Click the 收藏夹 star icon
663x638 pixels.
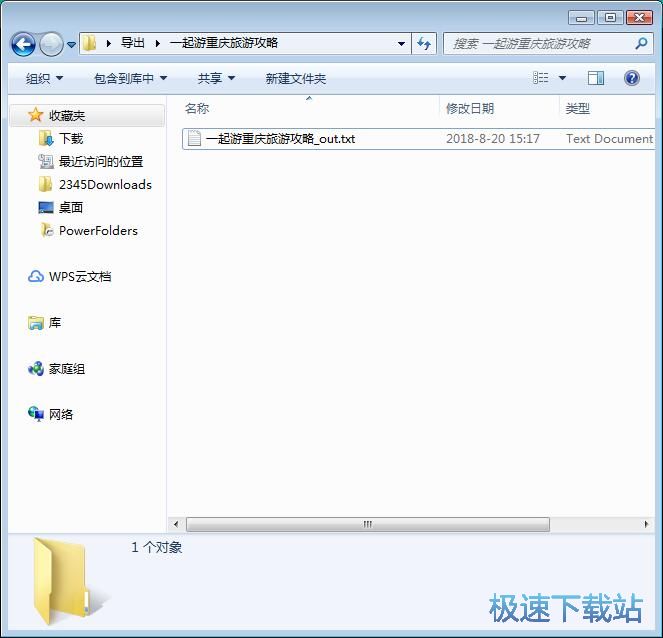36,115
